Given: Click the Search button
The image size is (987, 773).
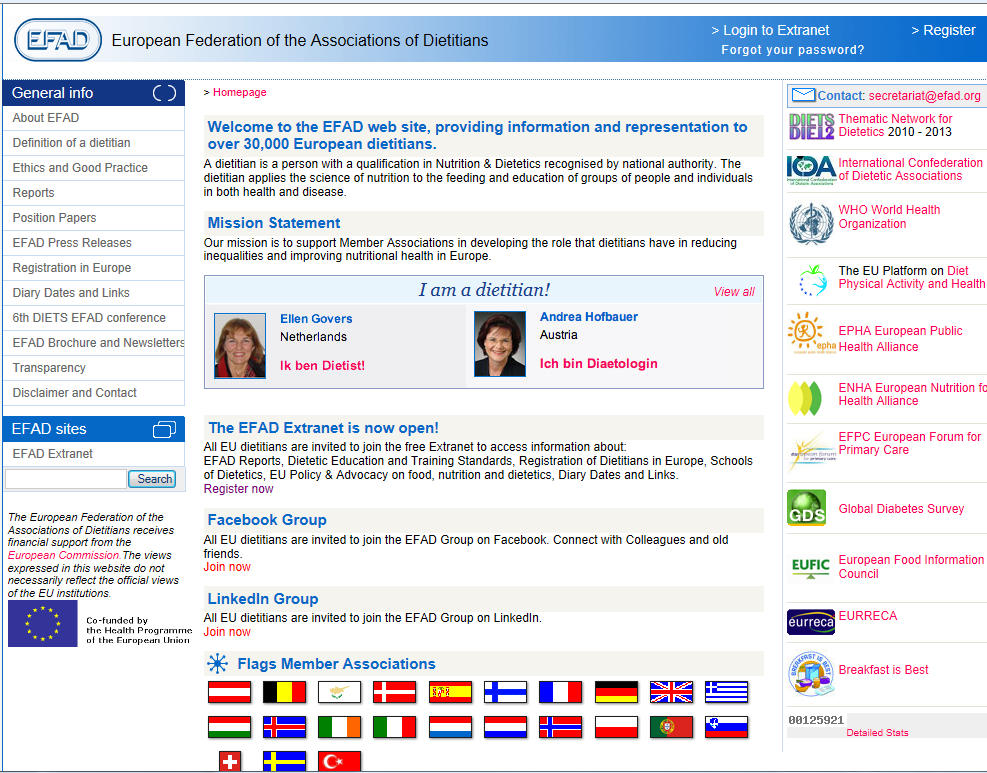Looking at the screenshot, I should (152, 479).
